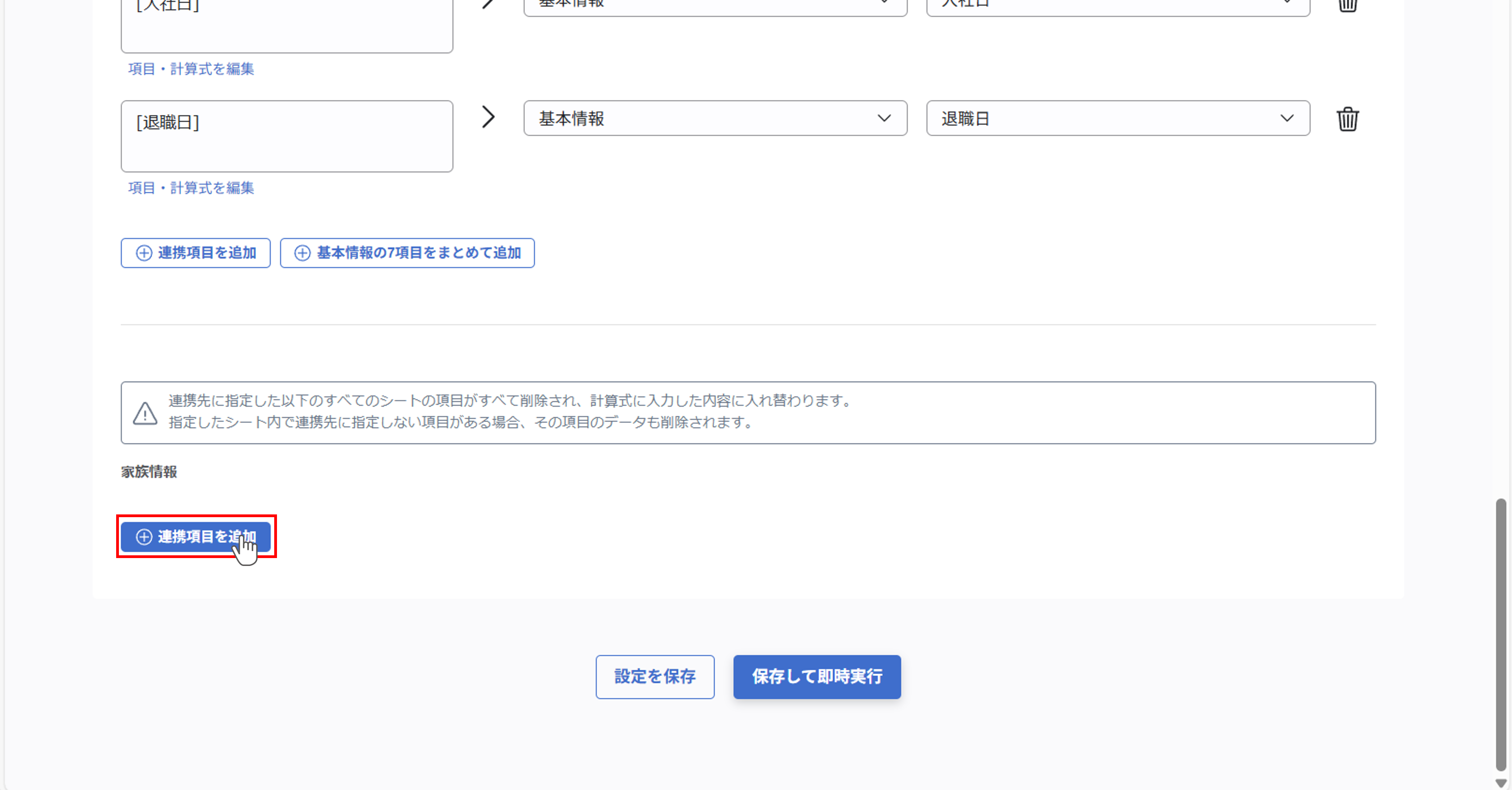Open the 退職日 field selector dropdown
The height and width of the screenshot is (790, 1512).
tap(1116, 118)
